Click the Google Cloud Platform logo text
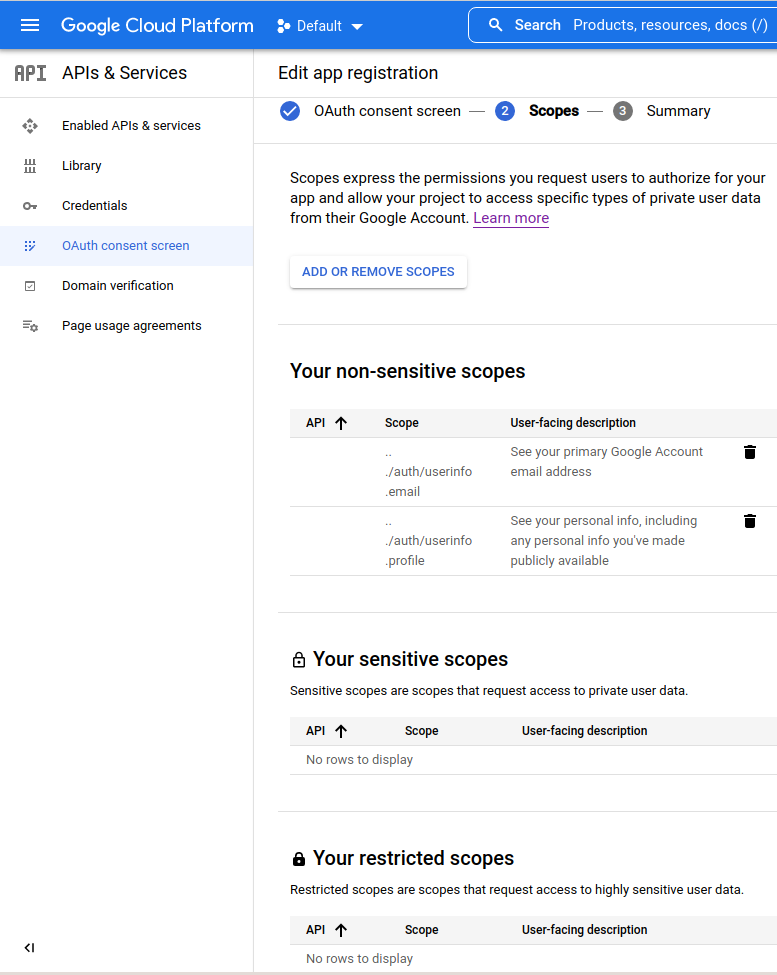Image resolution: width=777 pixels, height=975 pixels. point(157,25)
